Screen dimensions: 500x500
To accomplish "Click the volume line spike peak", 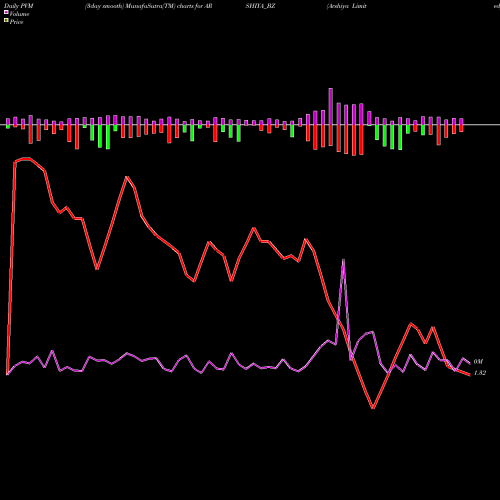I will pyautogui.click(x=343, y=259).
